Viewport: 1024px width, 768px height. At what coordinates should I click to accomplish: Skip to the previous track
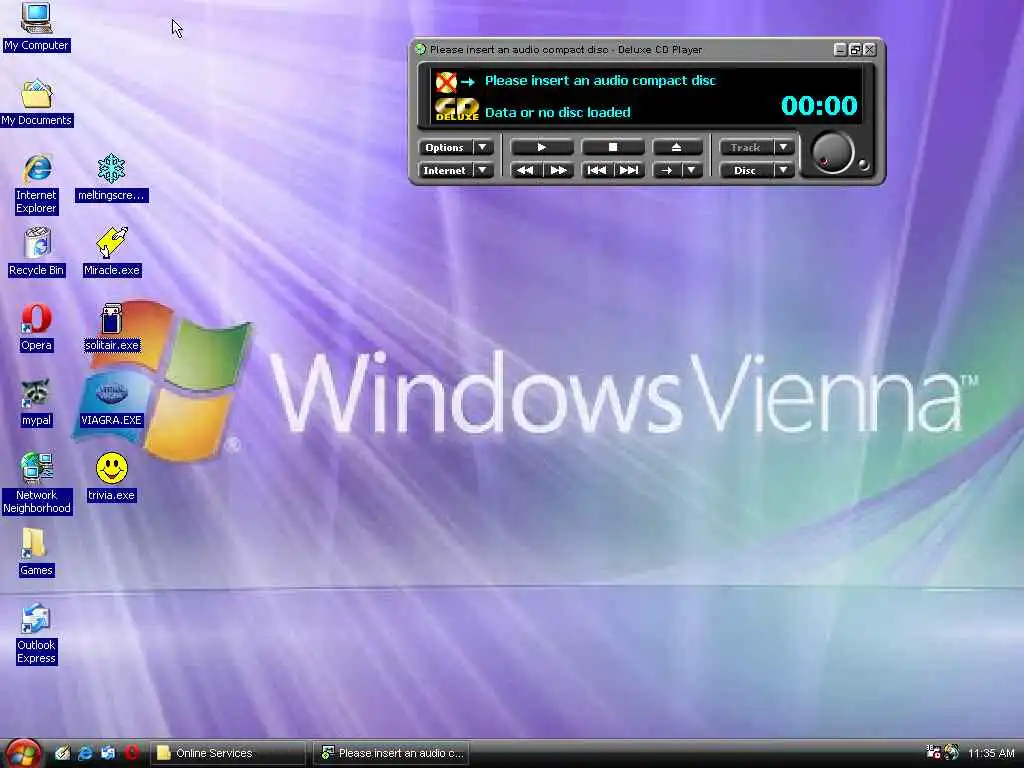[596, 170]
